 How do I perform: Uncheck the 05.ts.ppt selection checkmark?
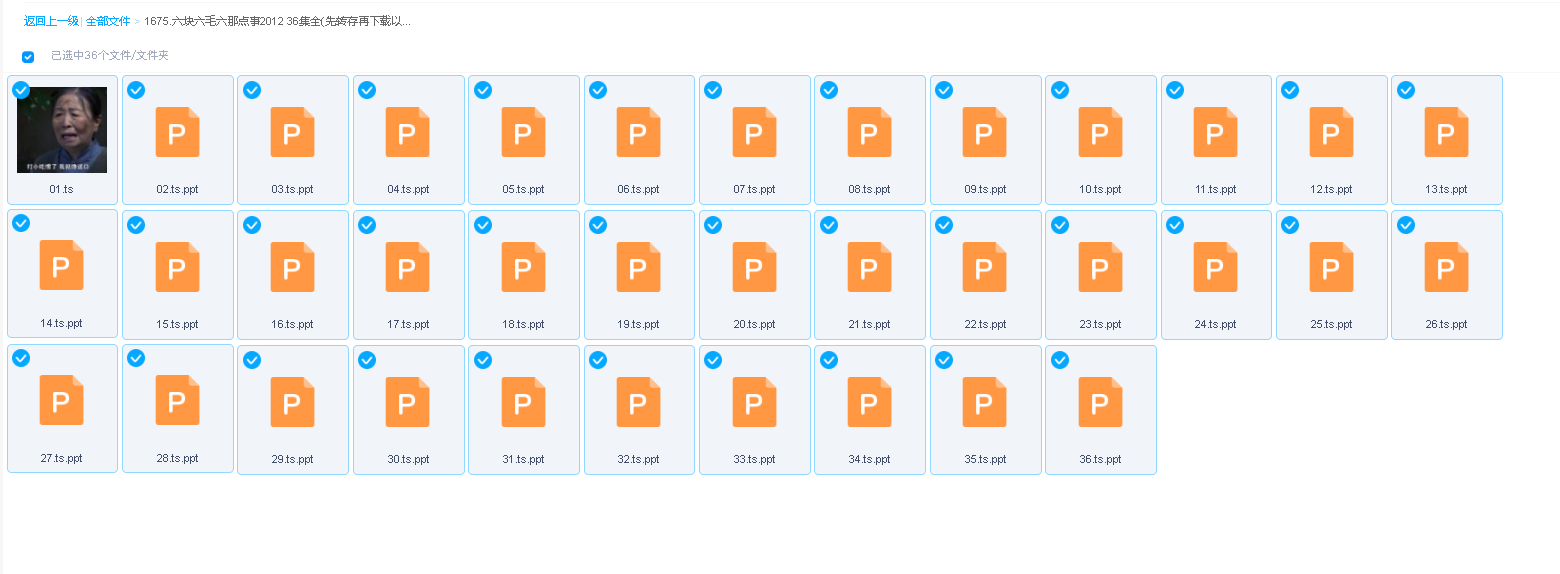483,90
